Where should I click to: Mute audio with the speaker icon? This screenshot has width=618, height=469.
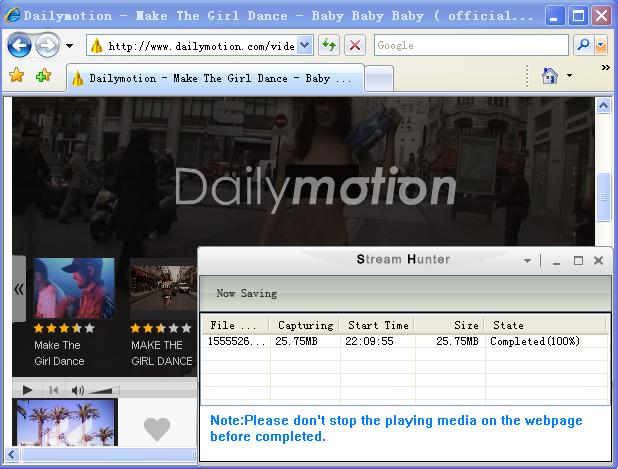[77, 390]
